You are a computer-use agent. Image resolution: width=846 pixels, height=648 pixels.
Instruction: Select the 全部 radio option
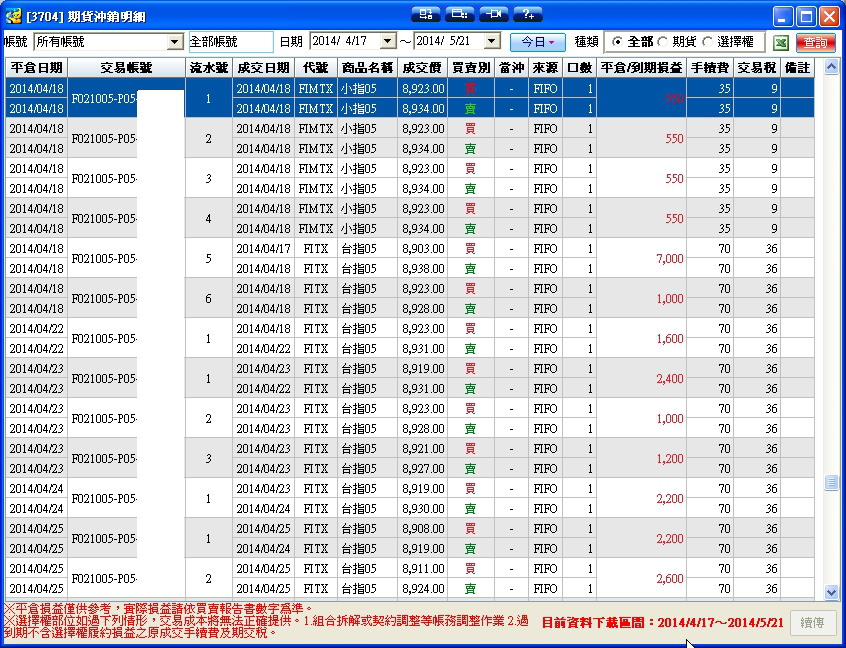(617, 42)
